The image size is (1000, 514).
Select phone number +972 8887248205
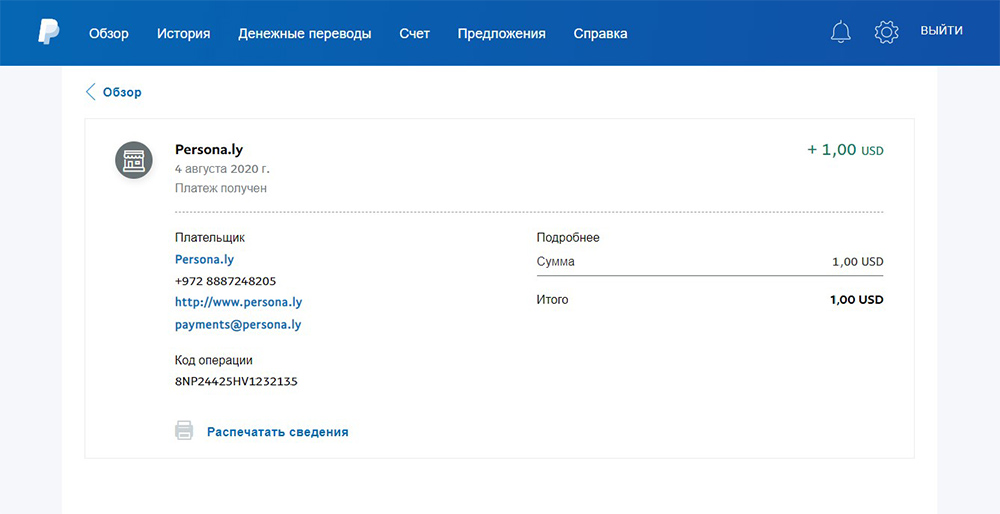pyautogui.click(x=225, y=281)
